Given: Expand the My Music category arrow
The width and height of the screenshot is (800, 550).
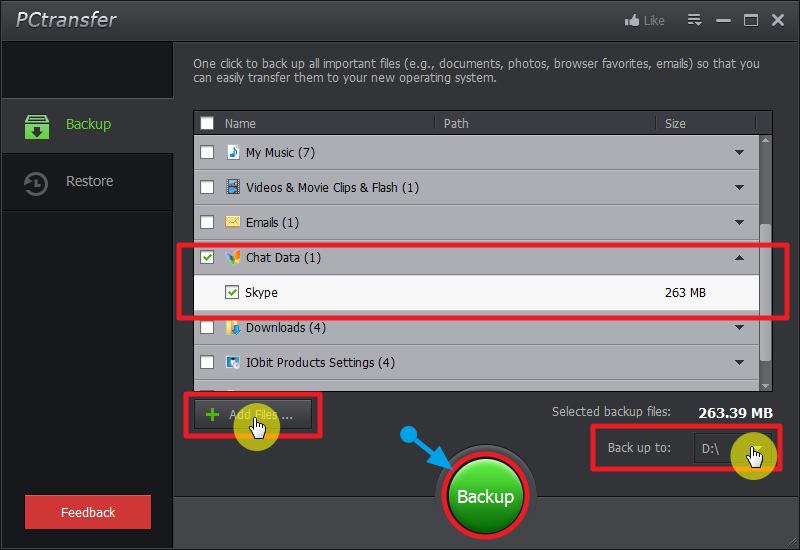Looking at the screenshot, I should pyautogui.click(x=740, y=153).
